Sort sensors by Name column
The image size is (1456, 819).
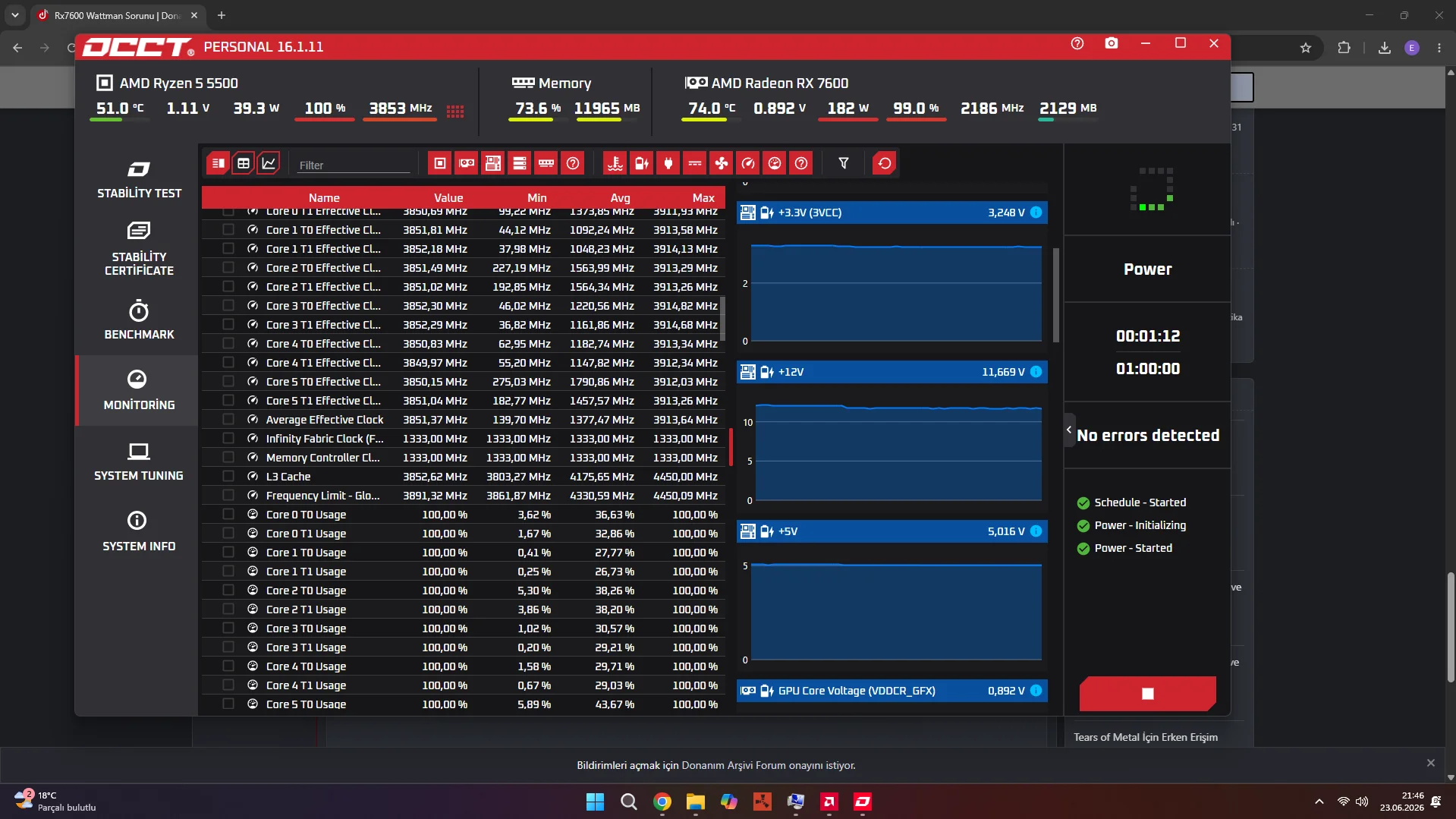[324, 197]
